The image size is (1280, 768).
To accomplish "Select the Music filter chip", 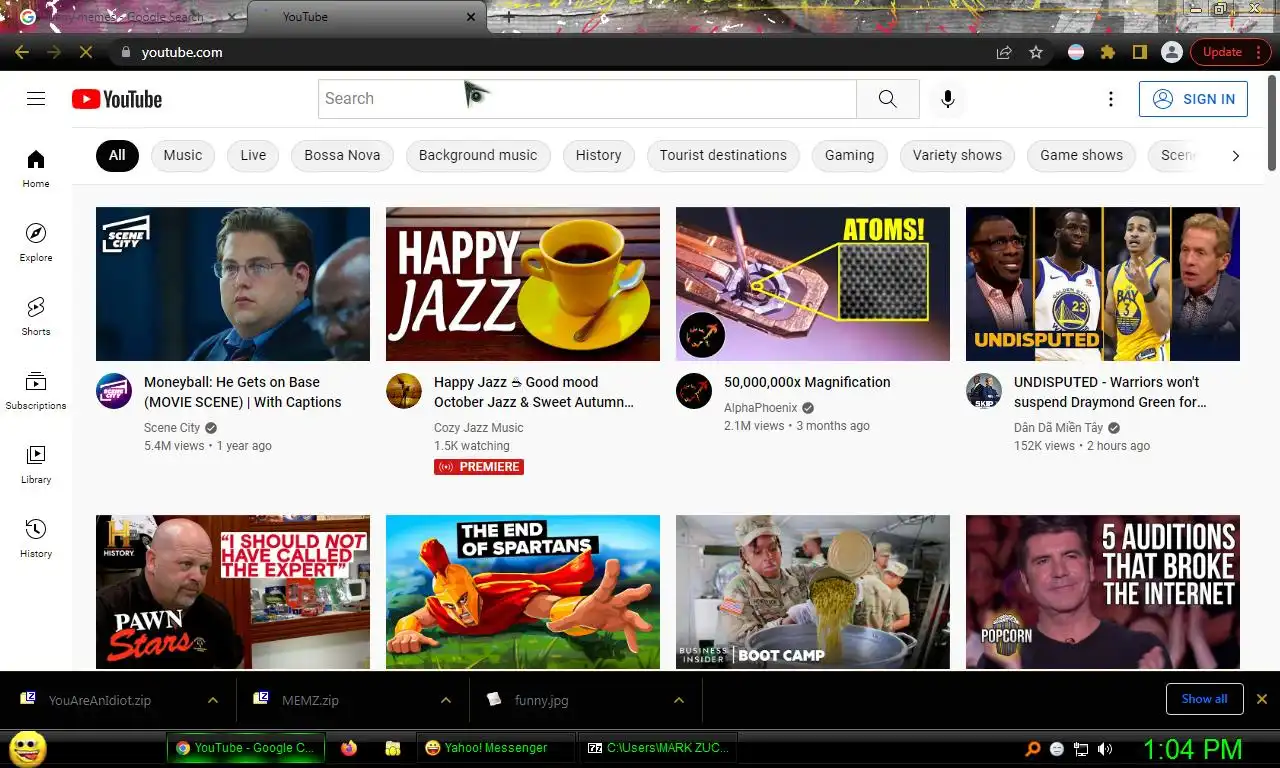I will click(x=183, y=155).
